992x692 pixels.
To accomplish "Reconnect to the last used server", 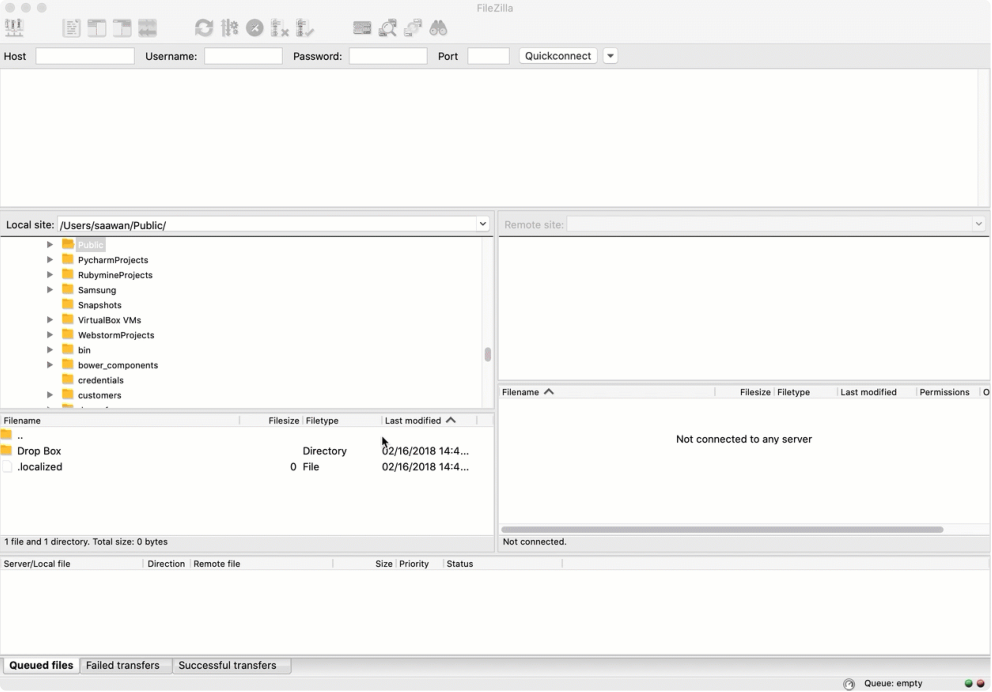I will tap(305, 28).
